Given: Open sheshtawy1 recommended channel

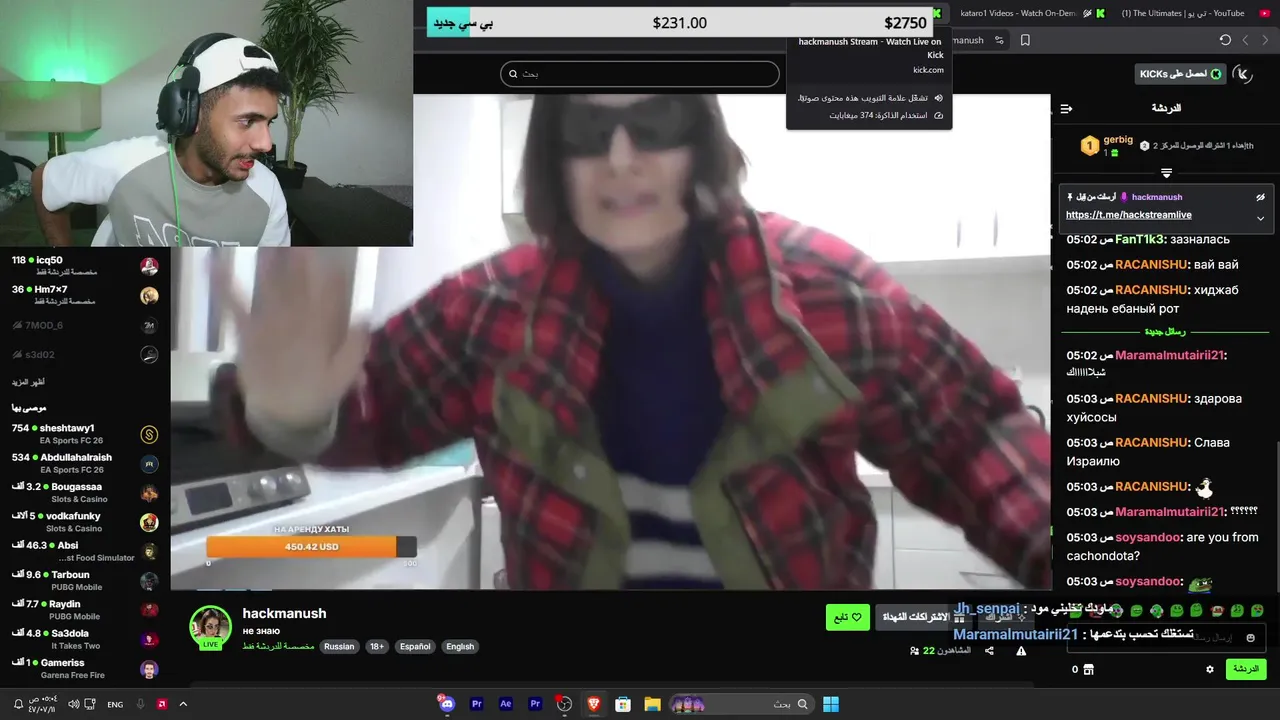Looking at the screenshot, I should pyautogui.click(x=85, y=434).
